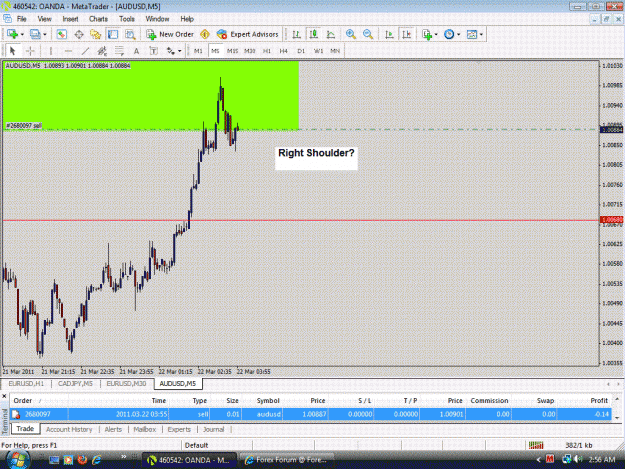Switch chart to line chart style
This screenshot has width=625, height=469.
(331, 34)
